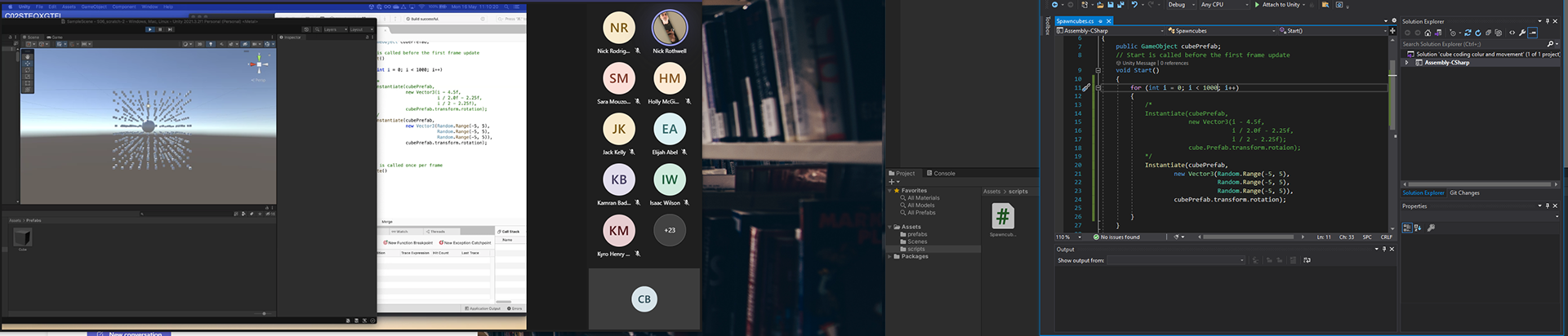Image resolution: width=1568 pixels, height=336 pixels.
Task: Toggle scene lighting in the Scene toolbar
Action: (211, 44)
